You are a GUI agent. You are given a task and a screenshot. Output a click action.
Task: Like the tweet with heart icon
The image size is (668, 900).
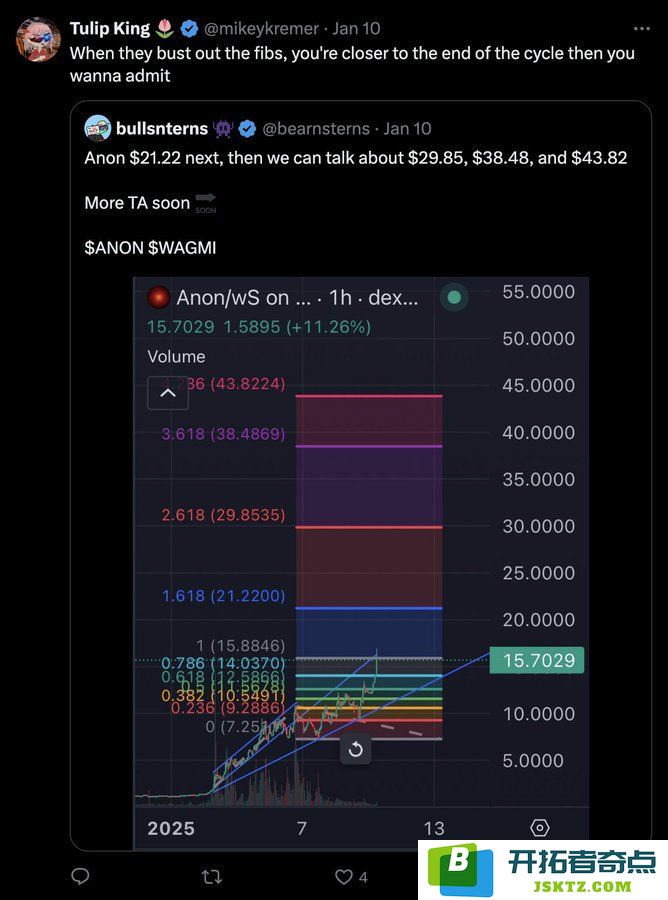click(344, 876)
